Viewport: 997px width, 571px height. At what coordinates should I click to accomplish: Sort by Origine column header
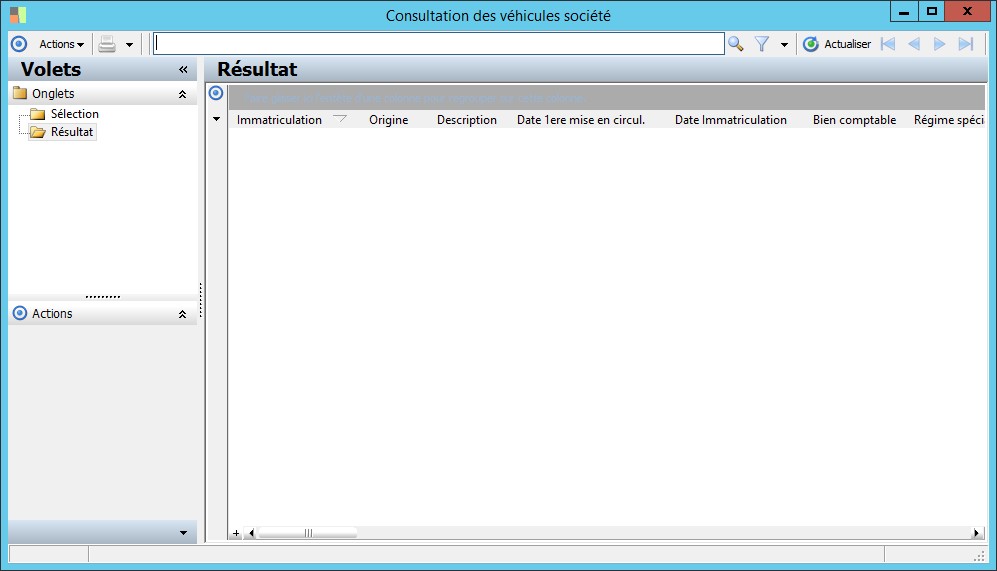388,120
